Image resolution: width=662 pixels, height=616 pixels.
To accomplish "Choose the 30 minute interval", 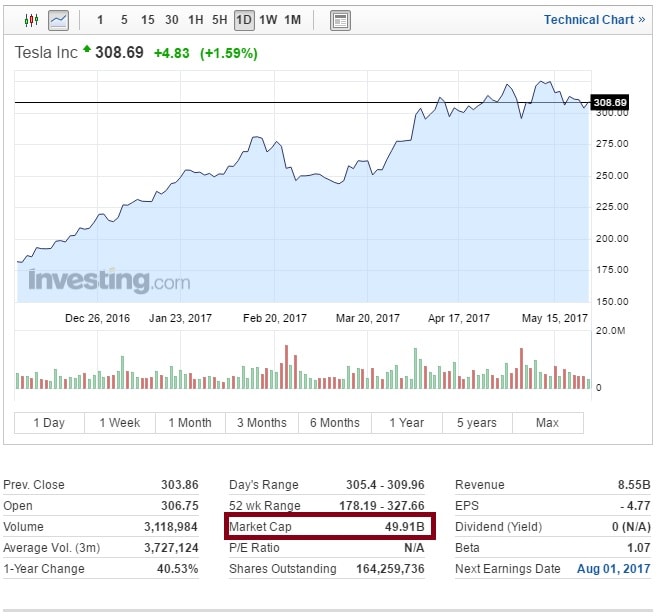I will (172, 20).
